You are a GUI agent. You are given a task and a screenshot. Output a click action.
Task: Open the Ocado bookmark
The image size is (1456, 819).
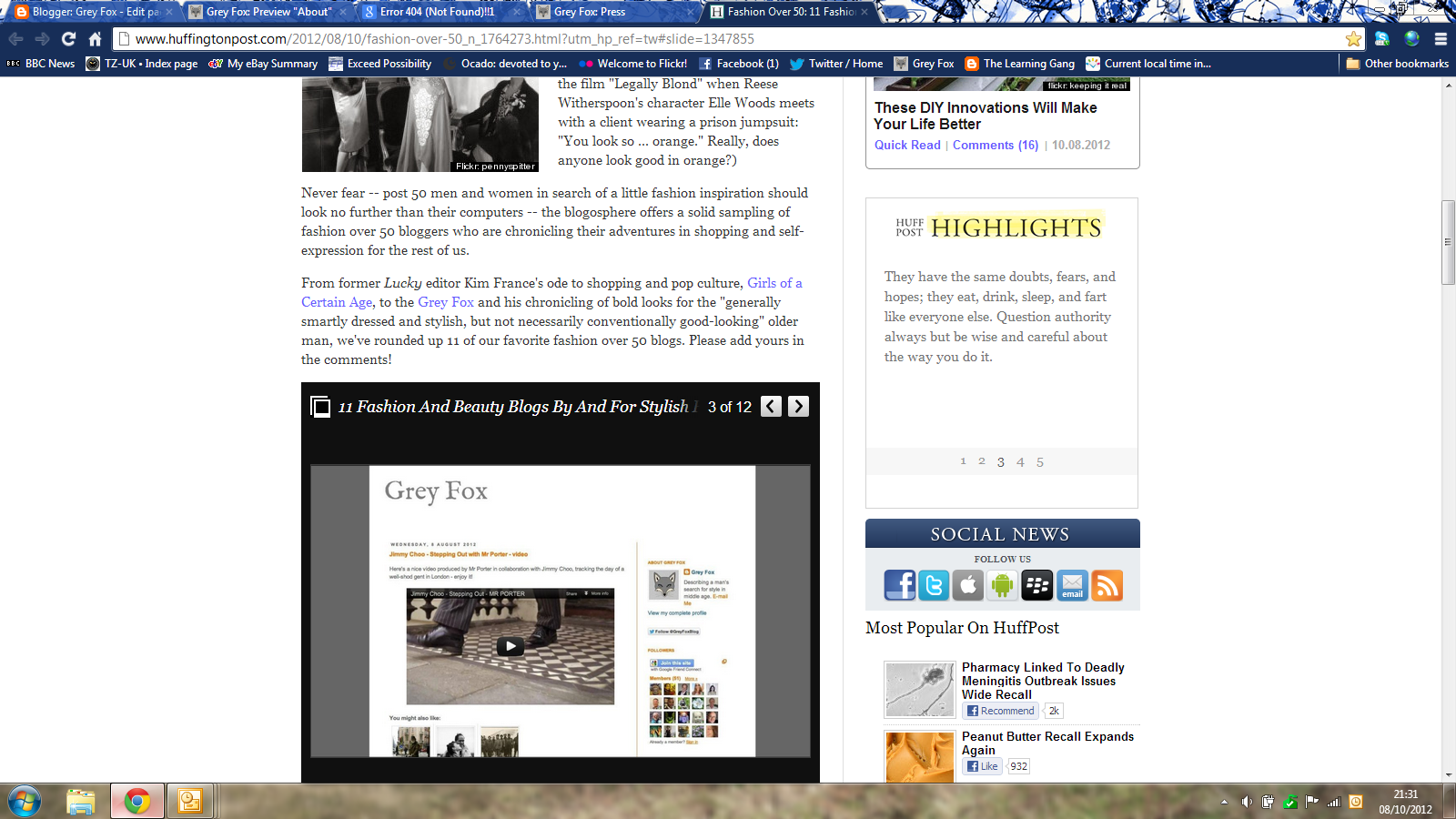coord(504,64)
